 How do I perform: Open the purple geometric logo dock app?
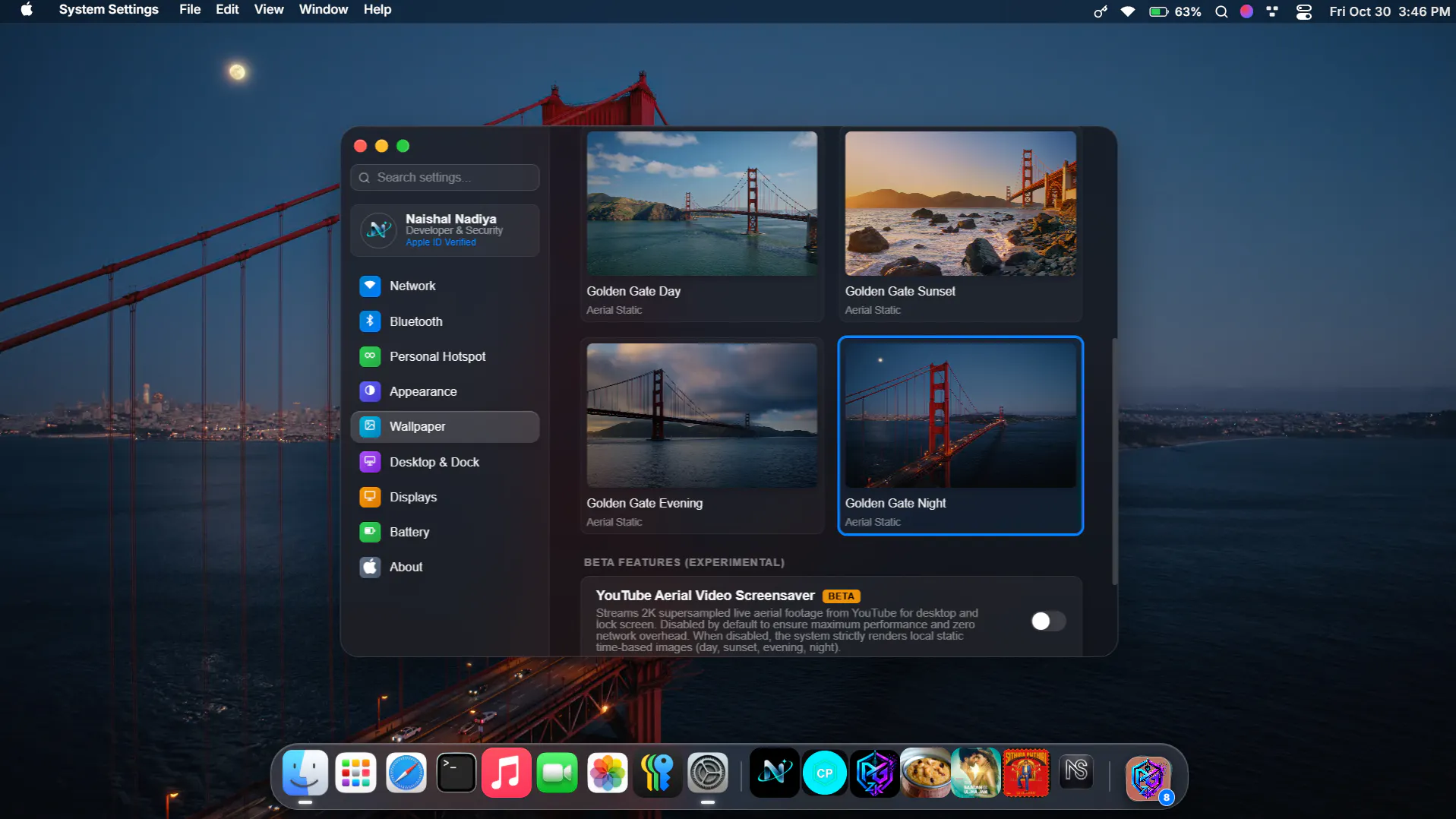point(875,773)
